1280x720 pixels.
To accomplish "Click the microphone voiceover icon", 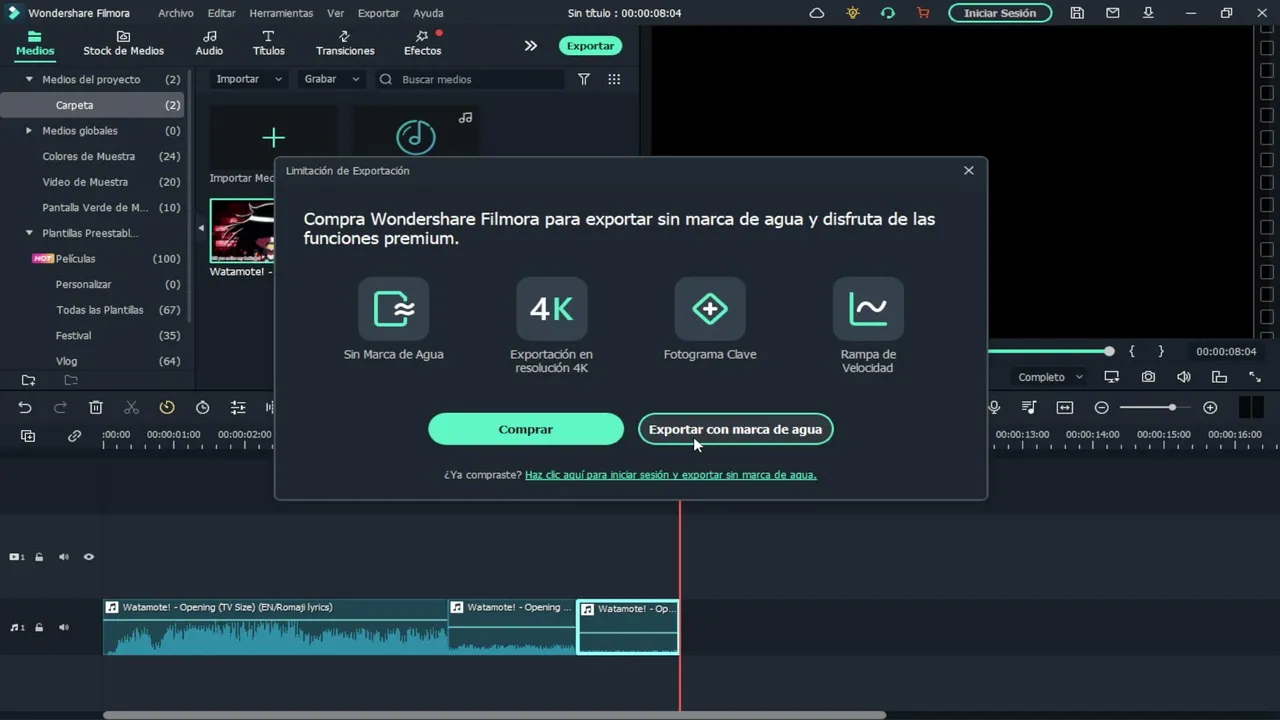I will (x=994, y=407).
